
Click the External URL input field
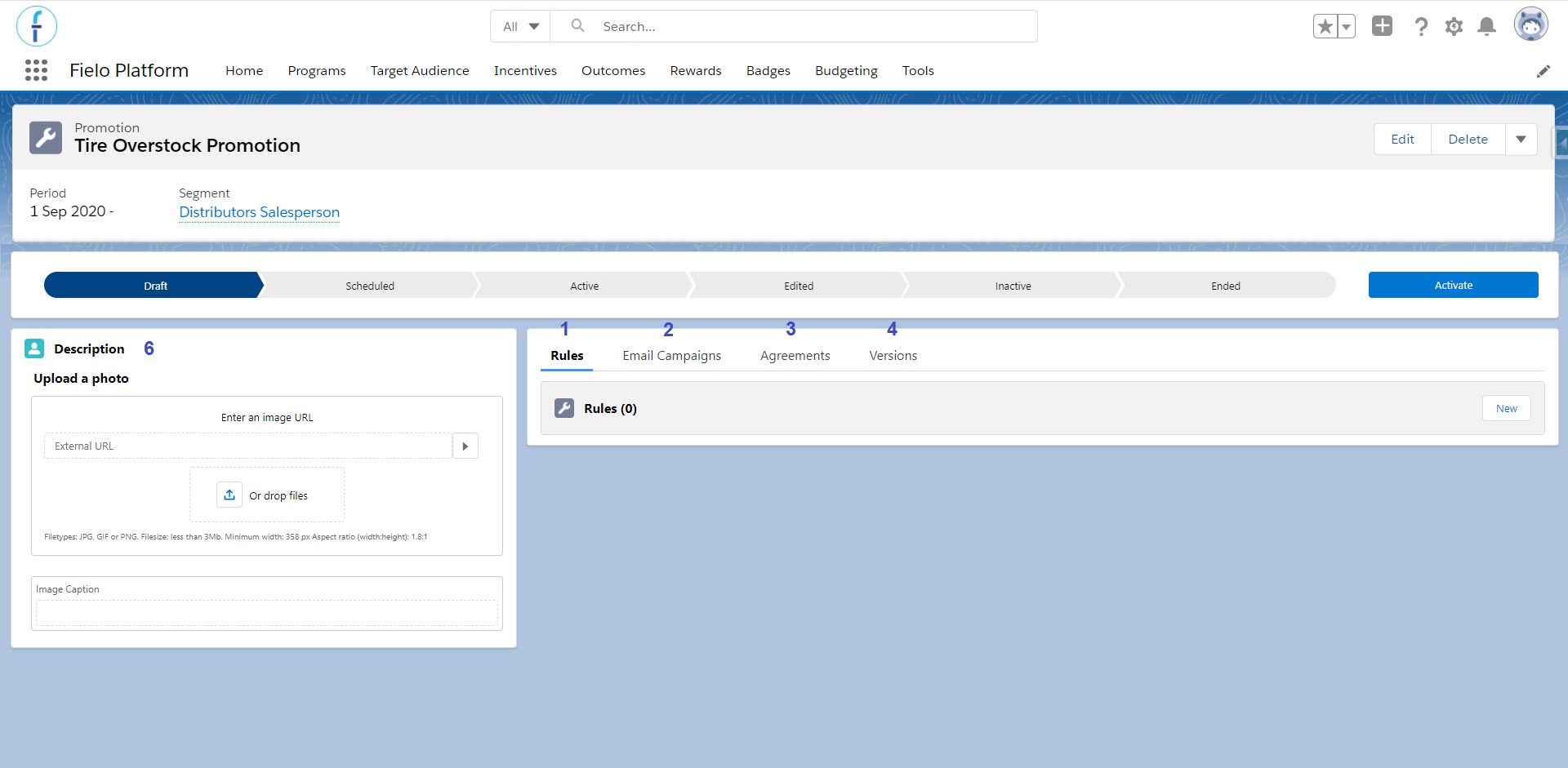[248, 446]
